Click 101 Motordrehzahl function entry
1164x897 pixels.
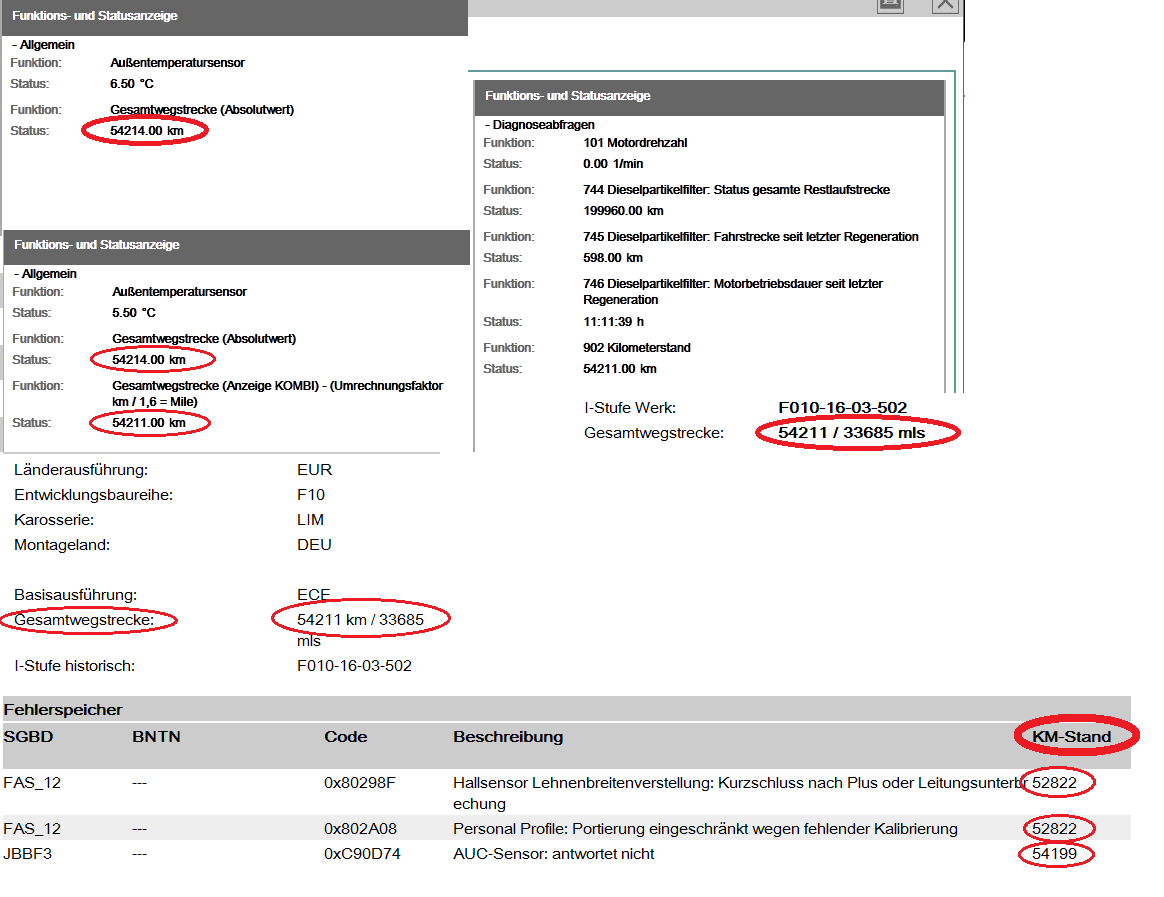click(x=635, y=143)
